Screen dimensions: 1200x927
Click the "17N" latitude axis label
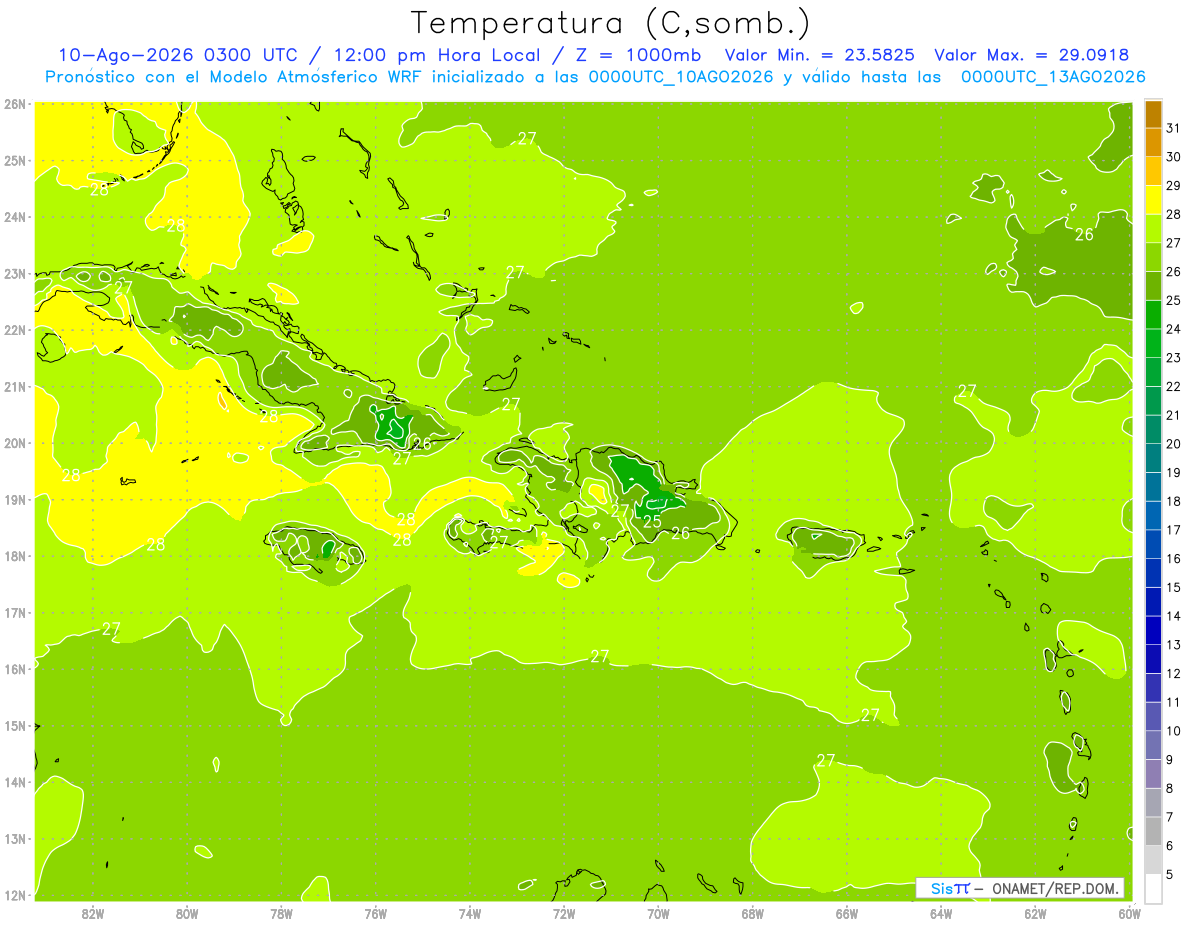click(15, 612)
